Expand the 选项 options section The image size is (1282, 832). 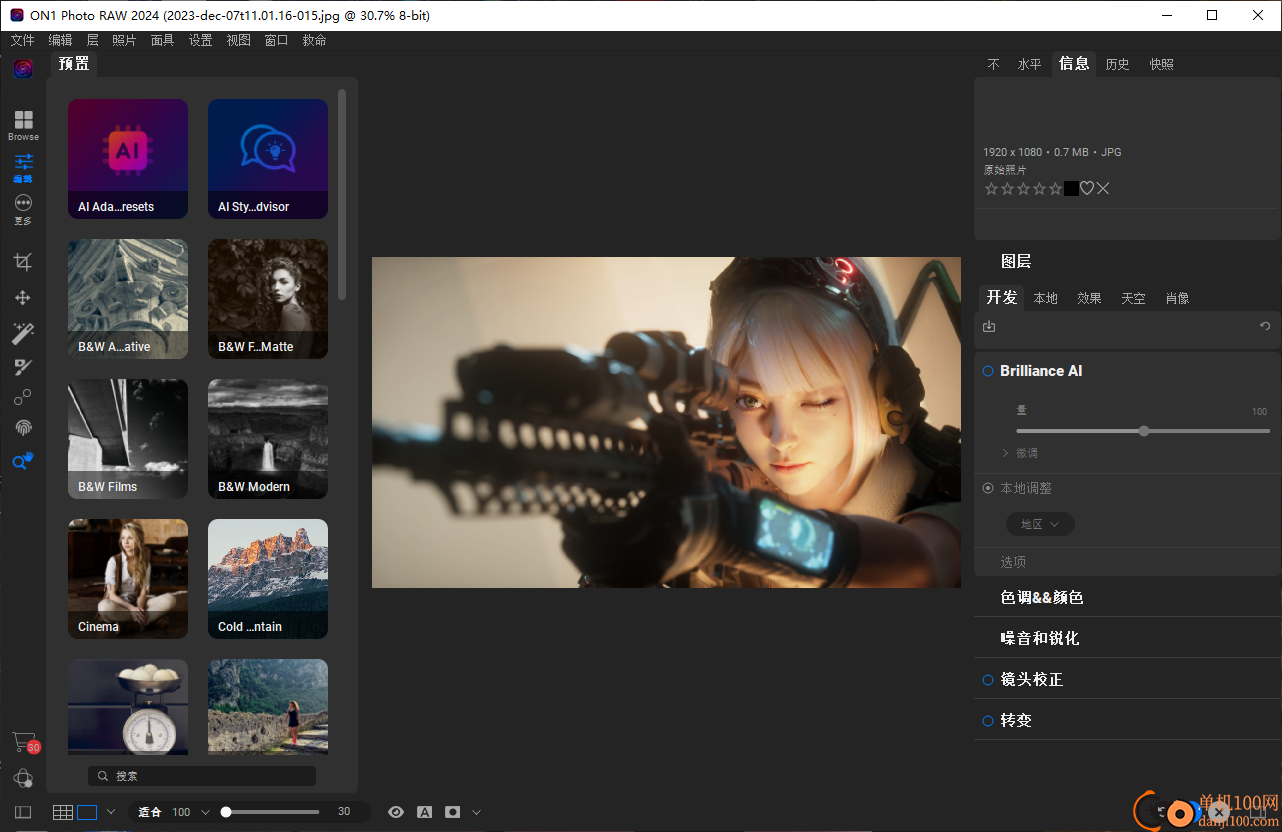[x=1013, y=562]
